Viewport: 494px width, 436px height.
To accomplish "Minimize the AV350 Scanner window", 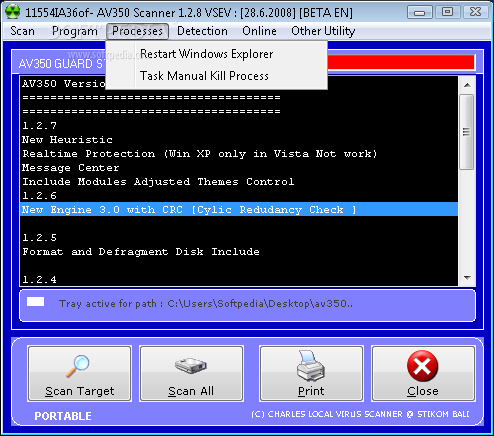I will point(419,13).
